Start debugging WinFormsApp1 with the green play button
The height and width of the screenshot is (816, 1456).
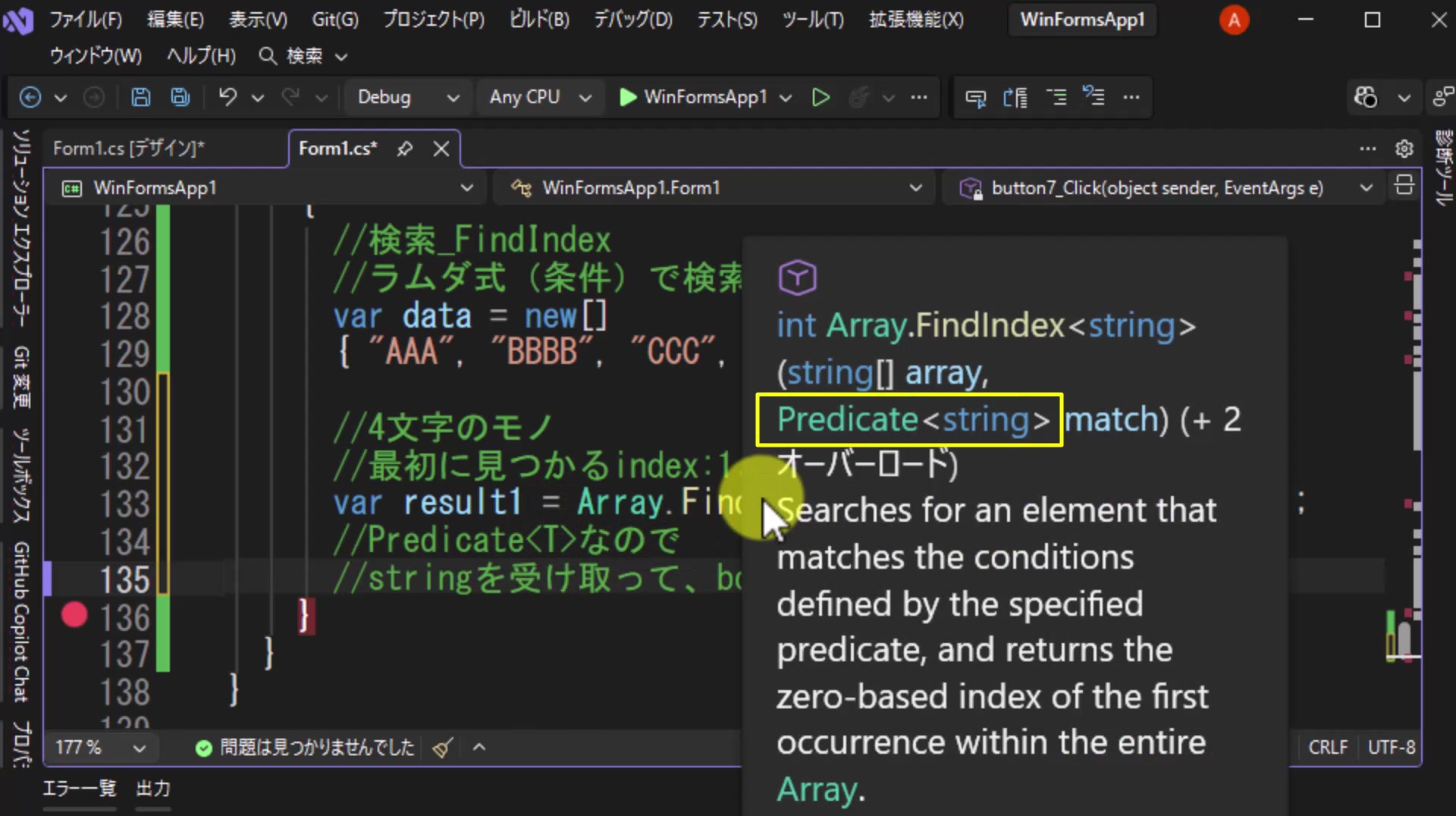[x=694, y=97]
